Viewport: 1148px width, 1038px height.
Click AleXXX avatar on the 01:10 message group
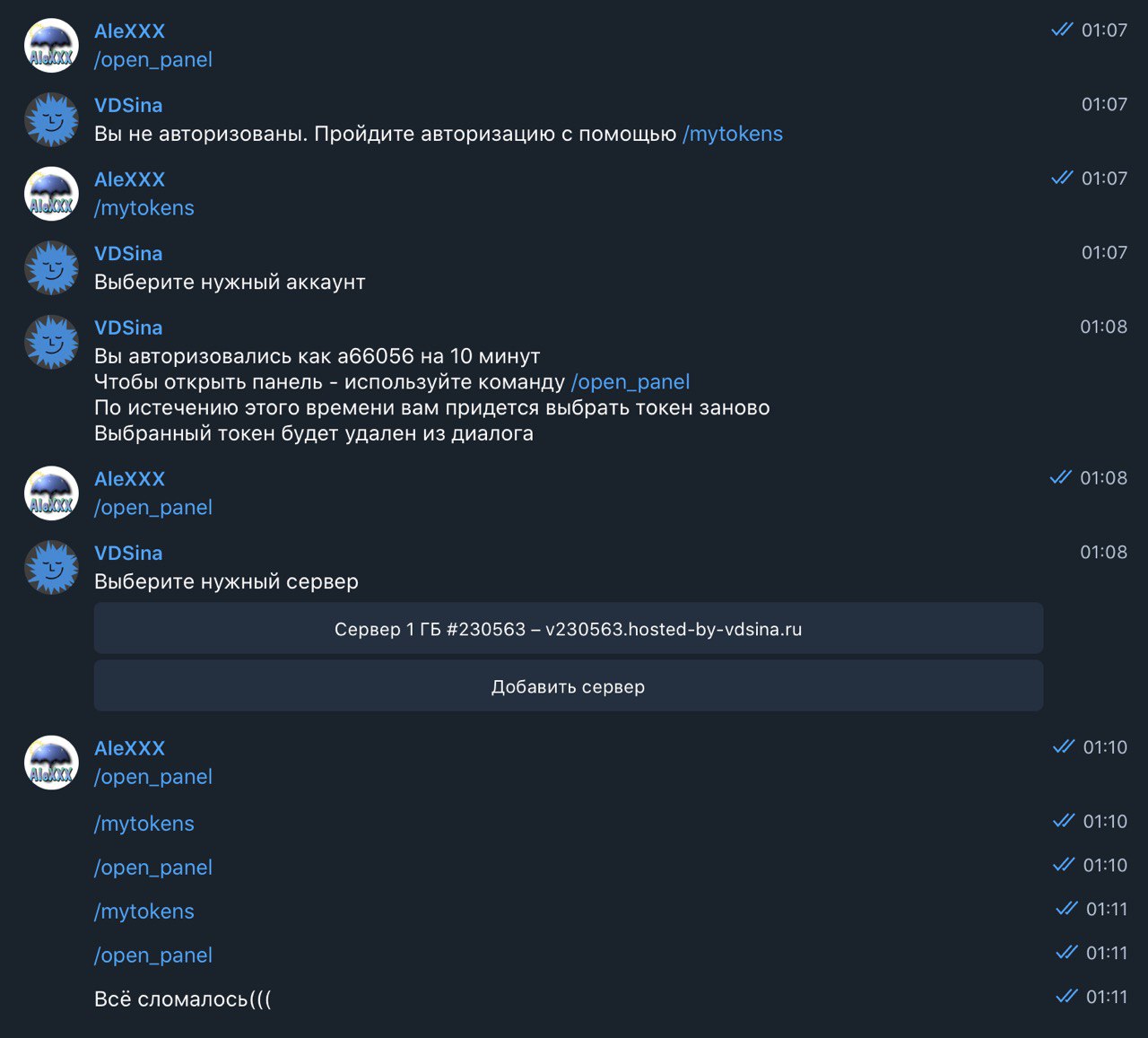(51, 763)
